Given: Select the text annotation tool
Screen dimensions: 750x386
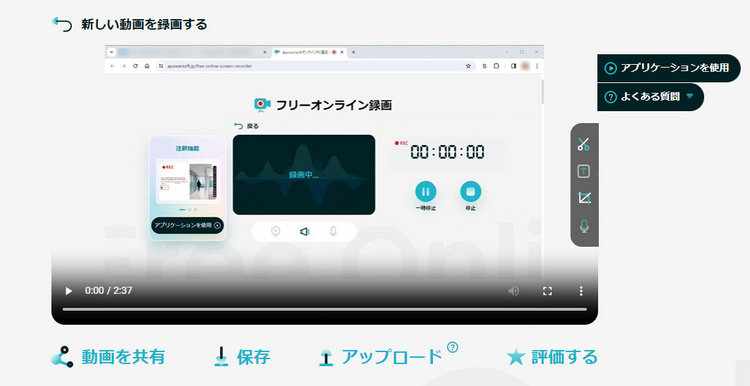Looking at the screenshot, I should (x=584, y=171).
